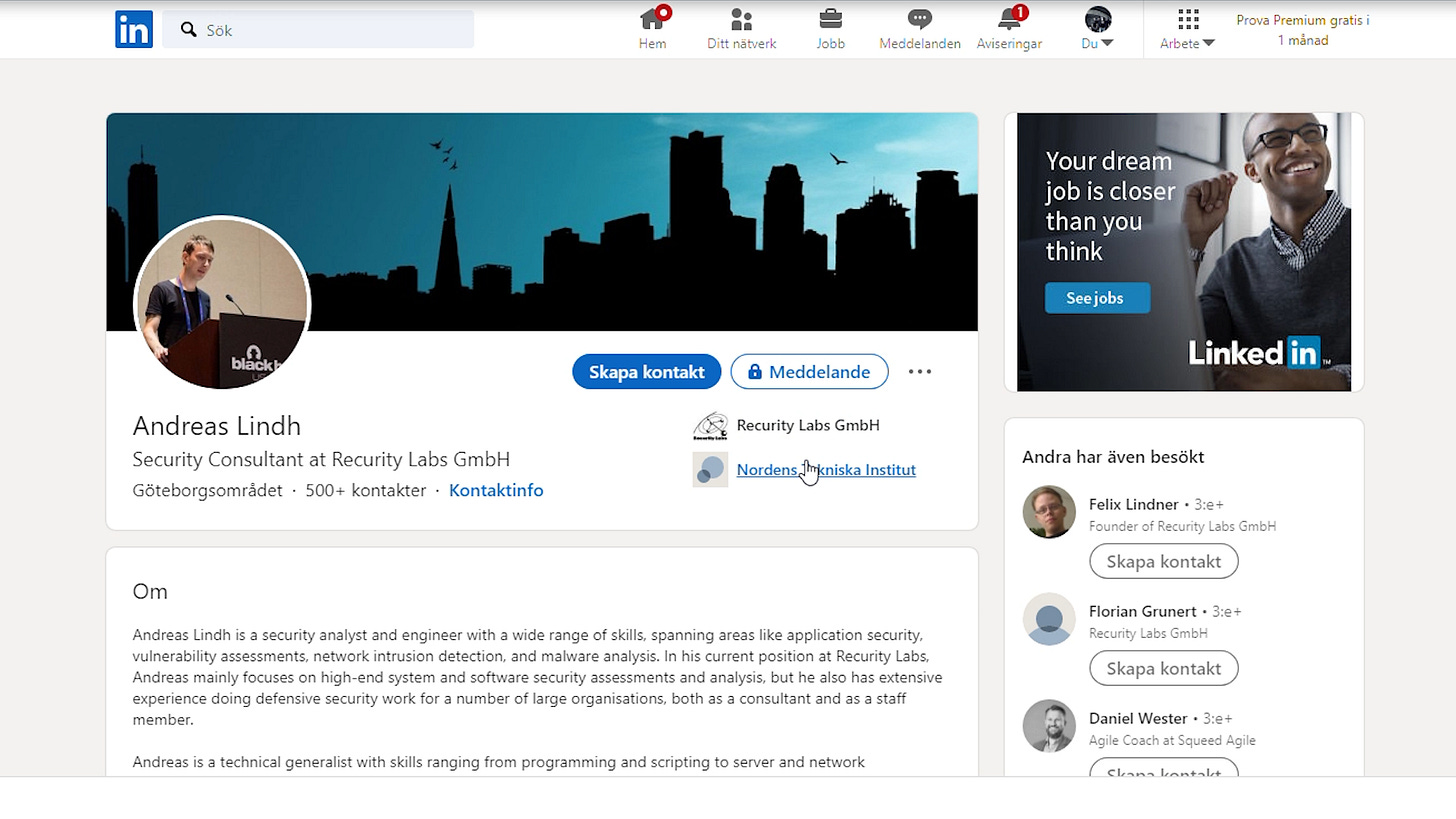
Task: Expand the Du profile menu
Action: 1098,29
